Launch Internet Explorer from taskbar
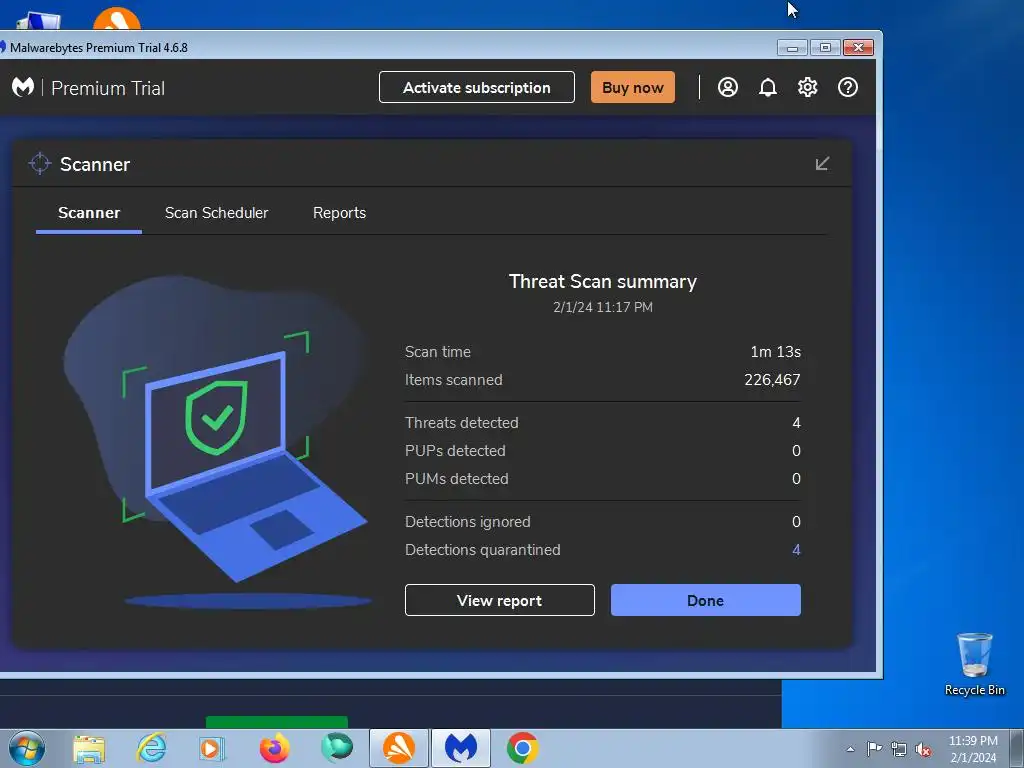The height and width of the screenshot is (768, 1024). coord(151,748)
